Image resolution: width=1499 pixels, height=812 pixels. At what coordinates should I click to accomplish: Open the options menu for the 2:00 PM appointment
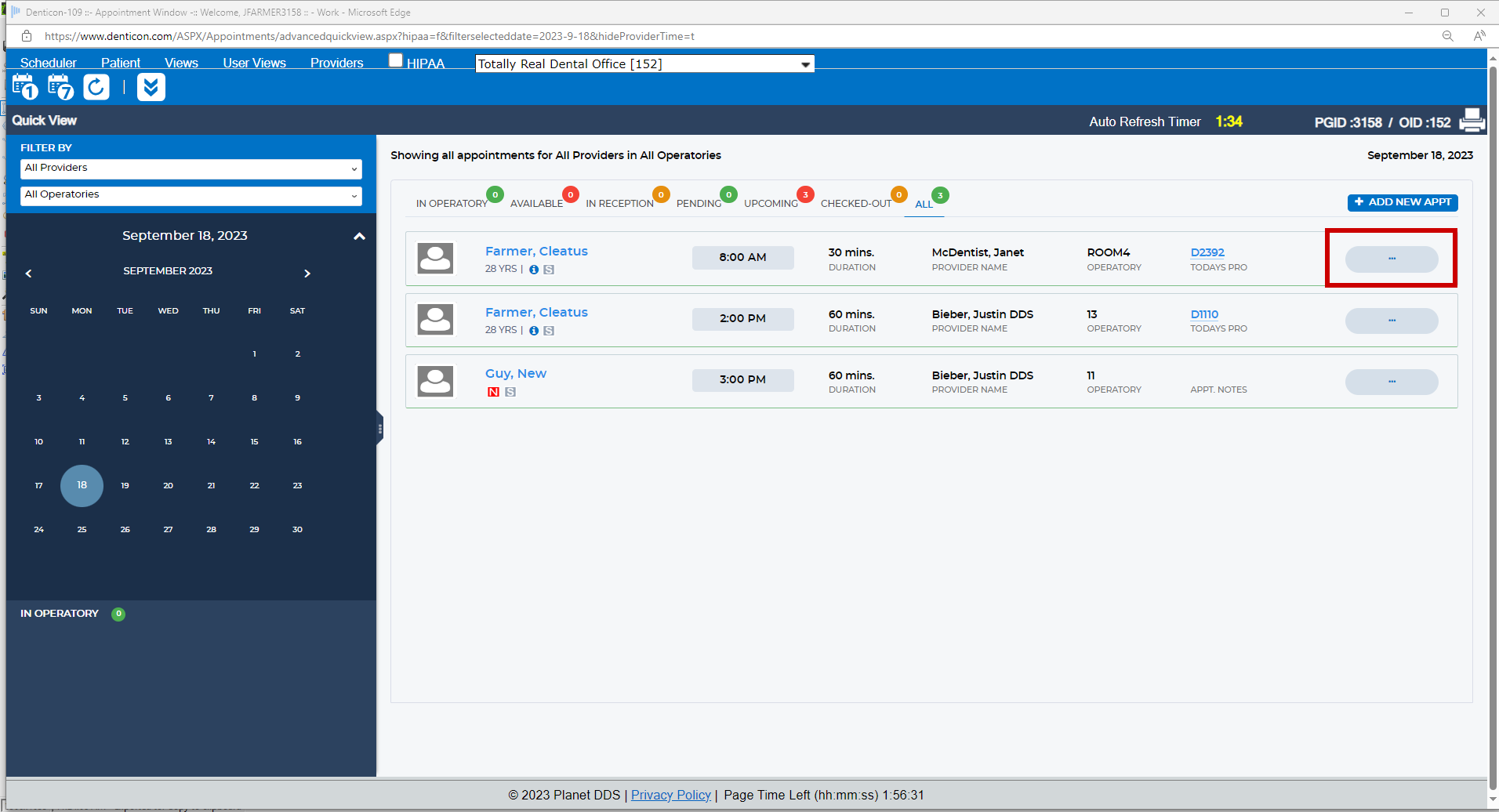click(1392, 321)
